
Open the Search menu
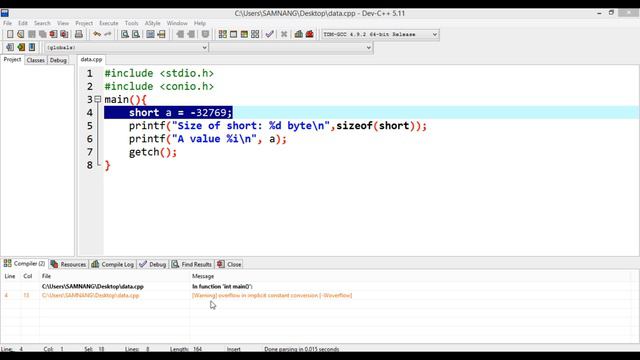pos(42,23)
